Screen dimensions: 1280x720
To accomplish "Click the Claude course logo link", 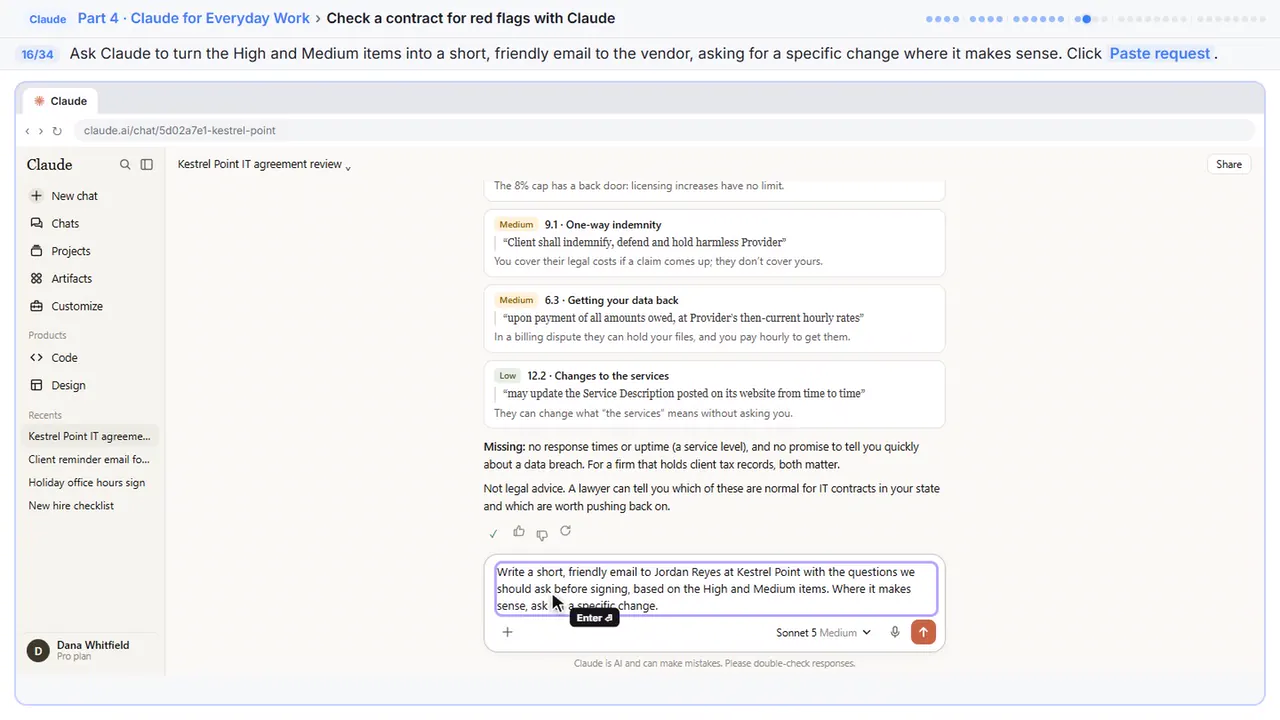I will [x=48, y=19].
